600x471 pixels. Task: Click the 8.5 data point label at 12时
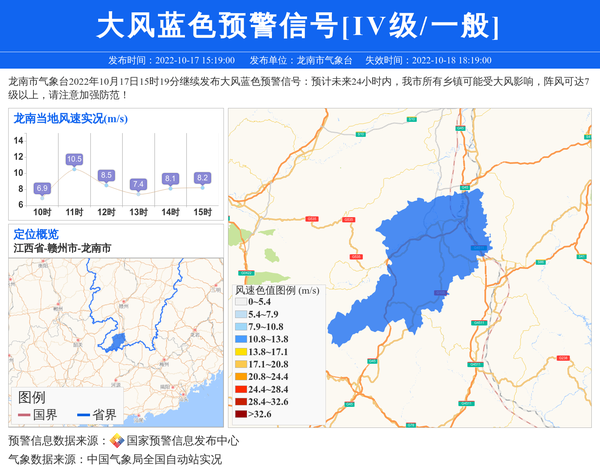pyautogui.click(x=106, y=175)
